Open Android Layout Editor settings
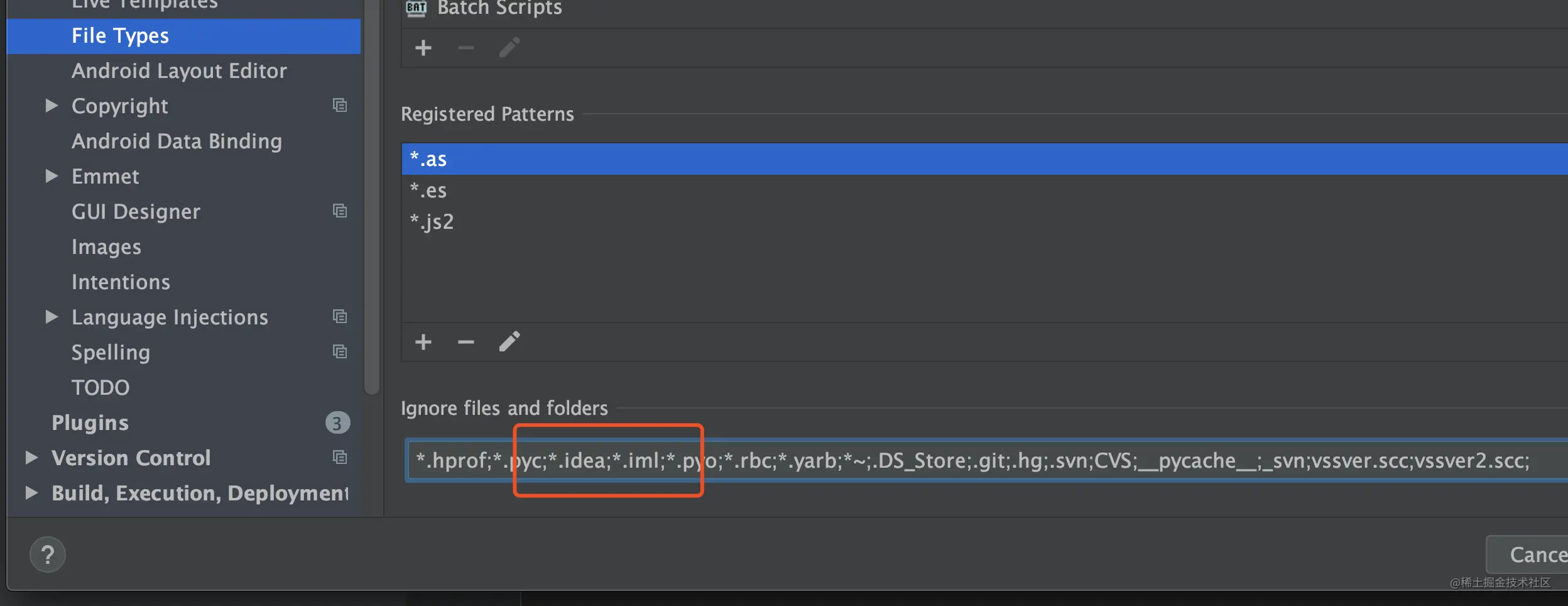The height and width of the screenshot is (606, 1568). coord(179,71)
